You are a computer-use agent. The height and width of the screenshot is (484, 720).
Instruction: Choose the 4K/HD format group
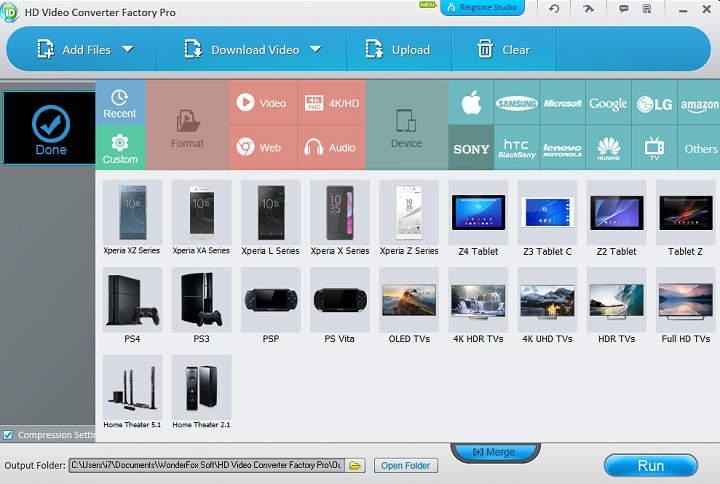(x=332, y=103)
